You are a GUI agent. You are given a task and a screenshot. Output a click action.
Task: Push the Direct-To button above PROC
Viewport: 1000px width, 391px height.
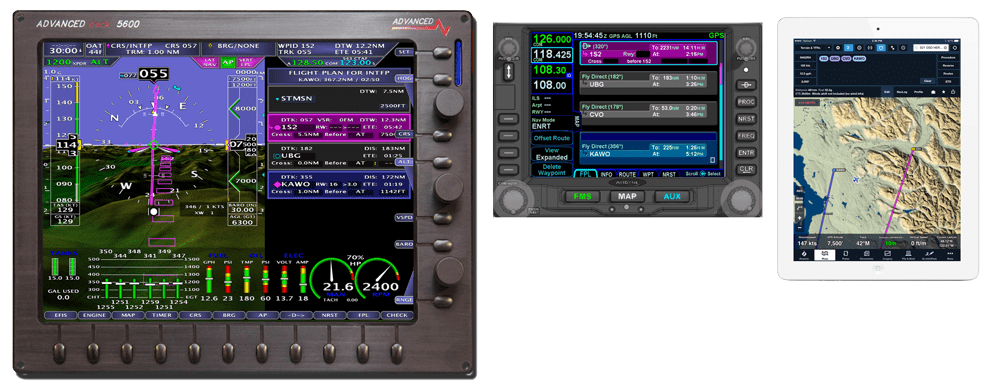(746, 85)
